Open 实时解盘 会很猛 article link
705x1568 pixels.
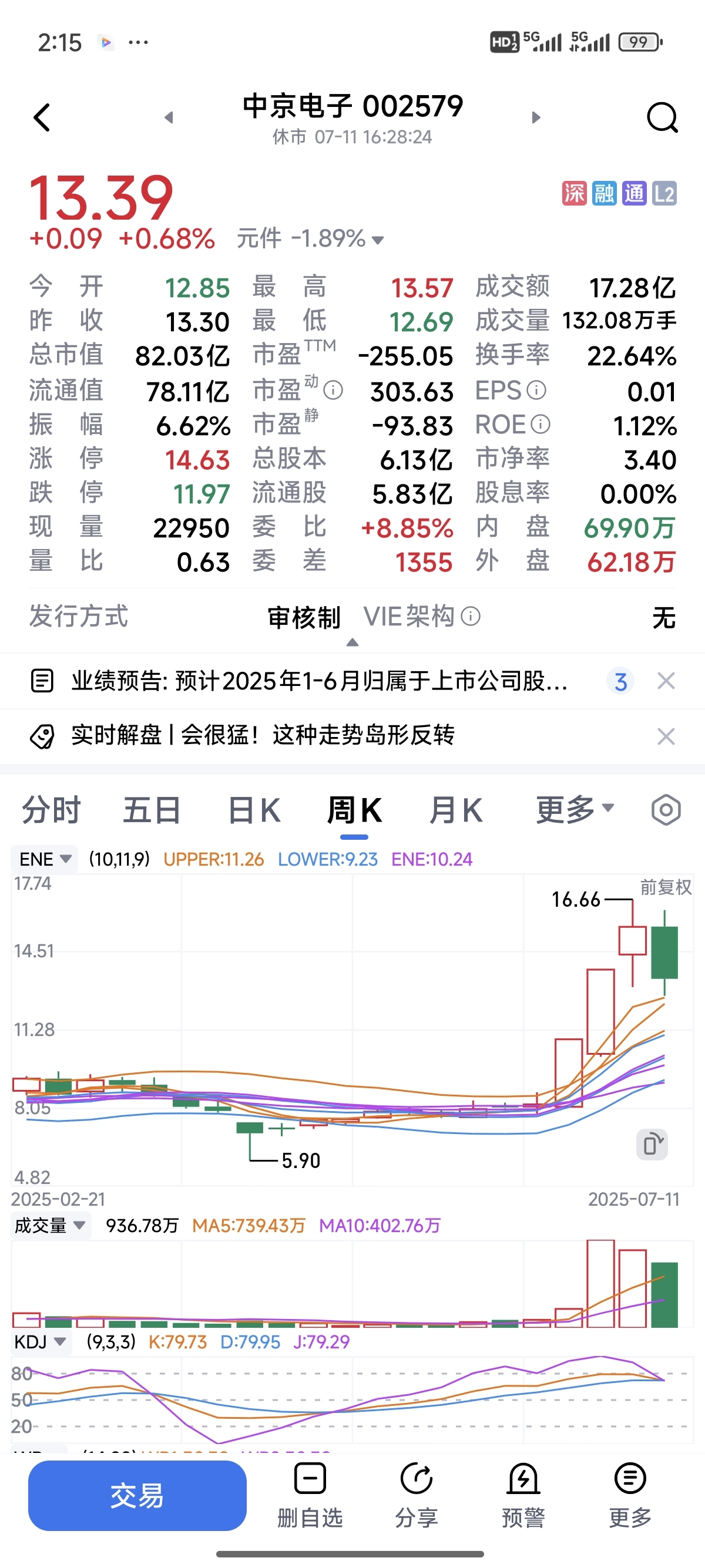click(263, 735)
